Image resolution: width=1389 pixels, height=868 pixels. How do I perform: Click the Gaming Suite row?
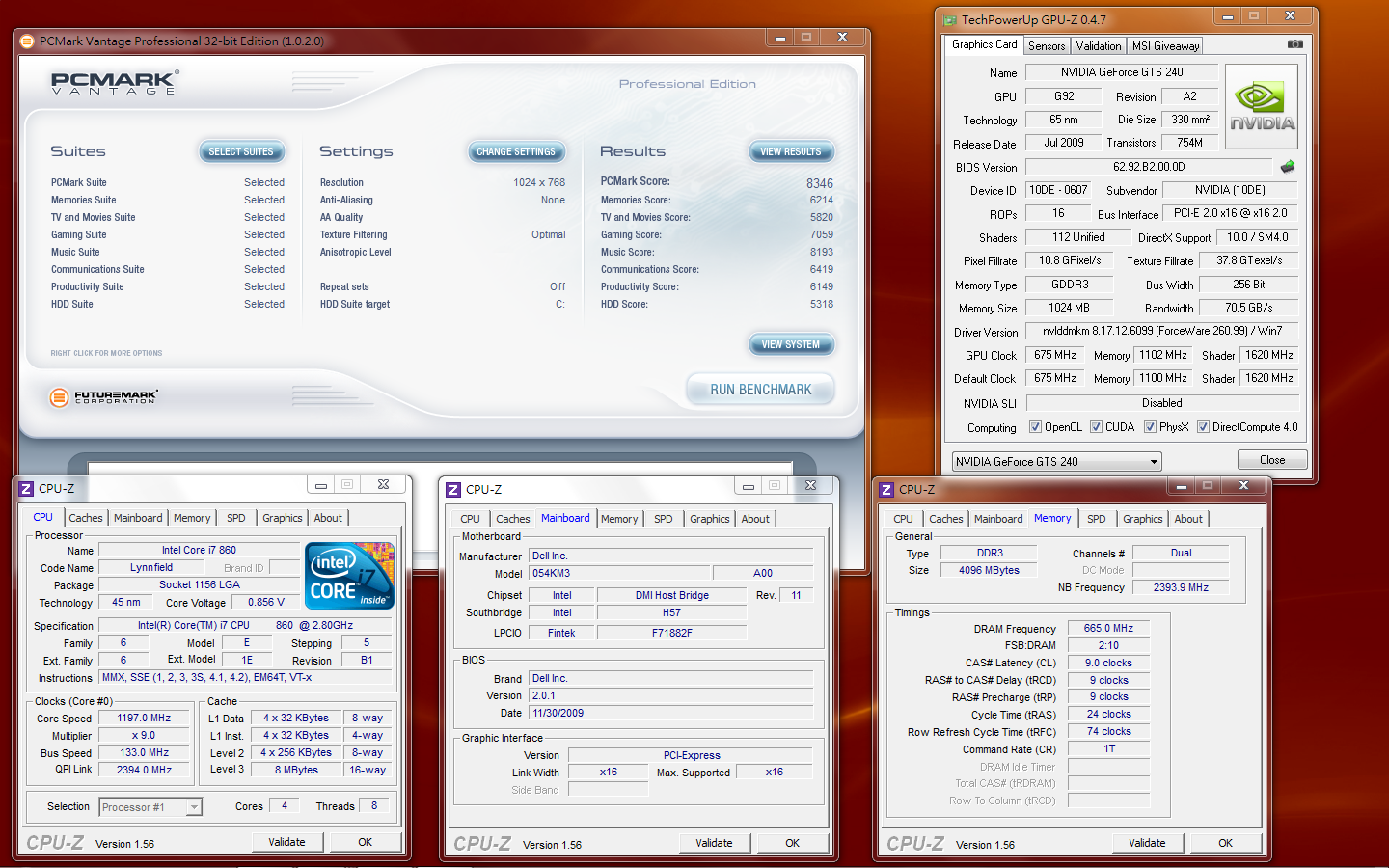click(x=168, y=234)
